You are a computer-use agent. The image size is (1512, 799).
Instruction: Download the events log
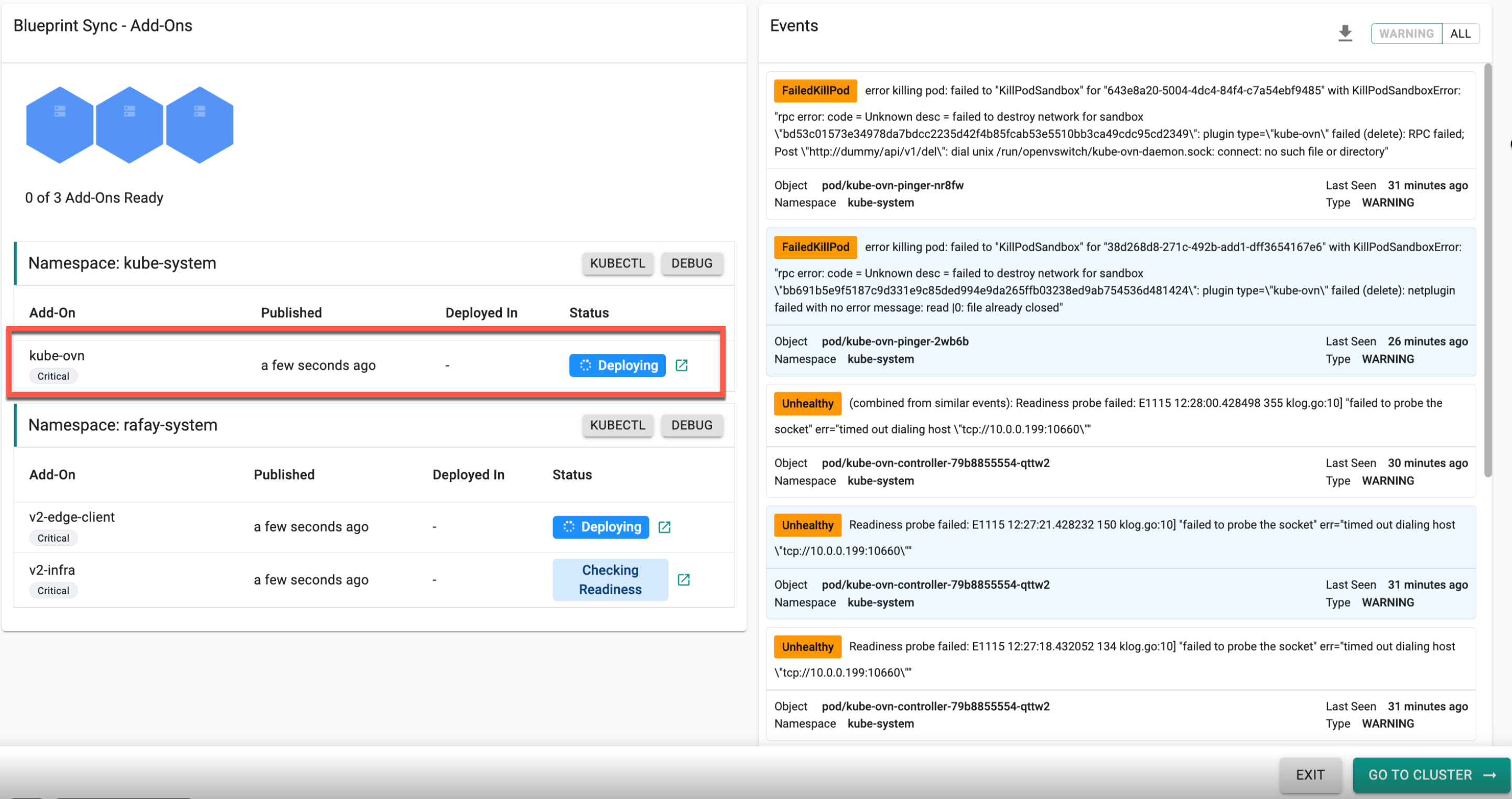point(1345,34)
